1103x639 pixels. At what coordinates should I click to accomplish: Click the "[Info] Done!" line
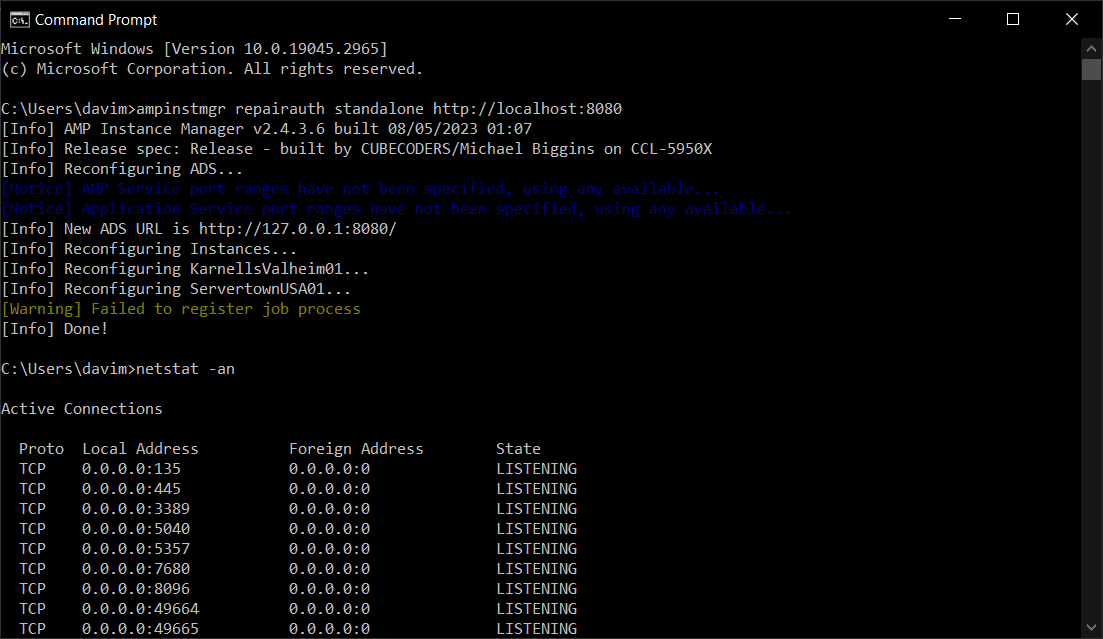coord(55,329)
